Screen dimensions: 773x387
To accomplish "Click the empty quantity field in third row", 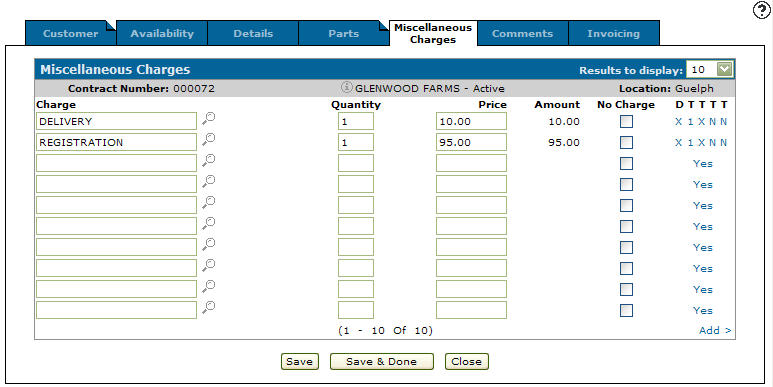I will point(356,163).
